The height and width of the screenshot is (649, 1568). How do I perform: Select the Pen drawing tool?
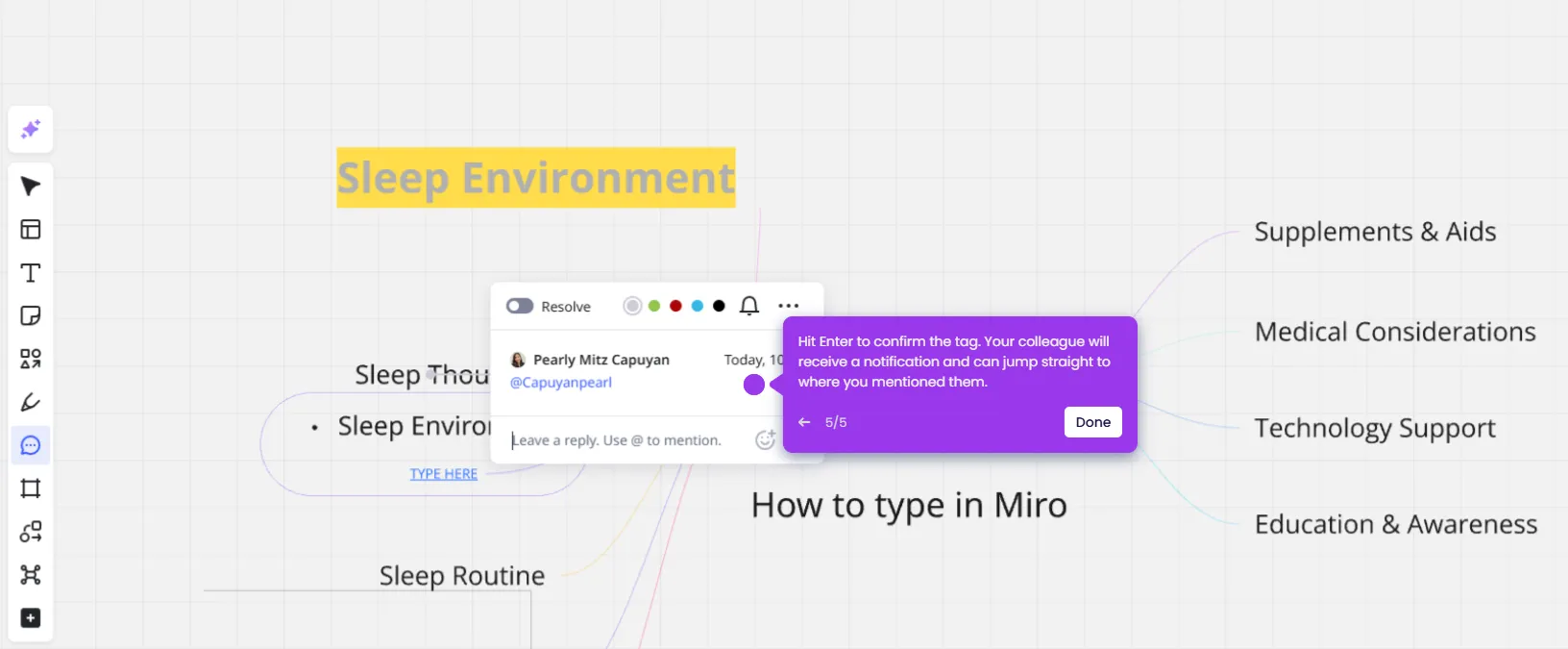pyautogui.click(x=31, y=402)
